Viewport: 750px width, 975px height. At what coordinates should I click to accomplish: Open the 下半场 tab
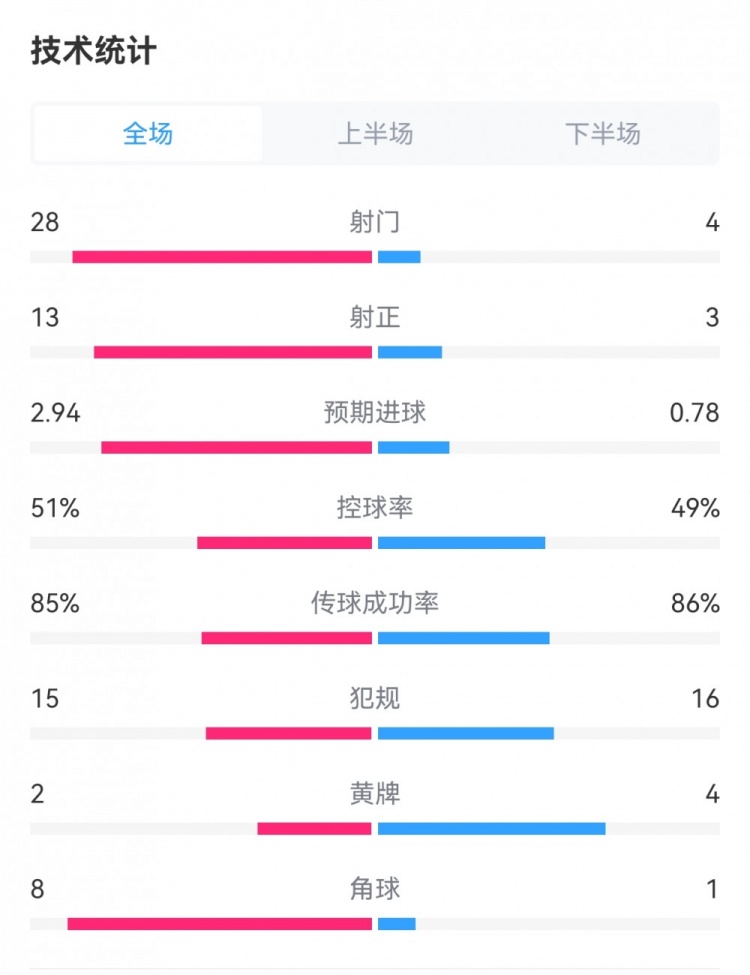tap(602, 133)
